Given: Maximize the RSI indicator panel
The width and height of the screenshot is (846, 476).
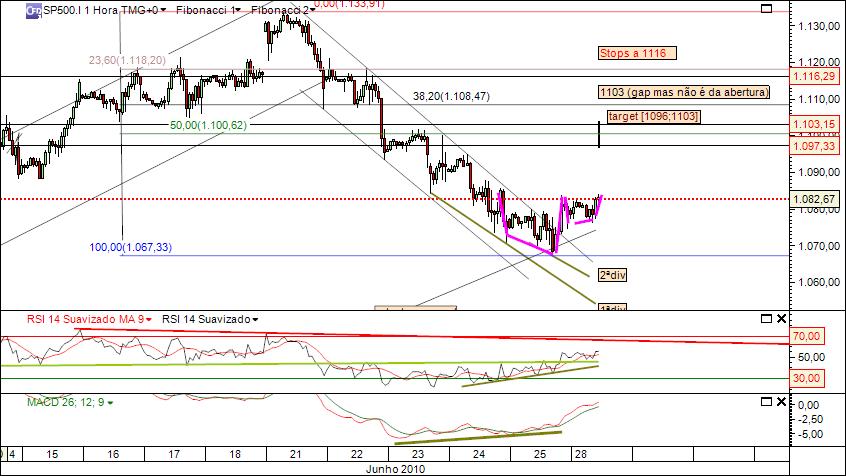Looking at the screenshot, I should pyautogui.click(x=766, y=318).
